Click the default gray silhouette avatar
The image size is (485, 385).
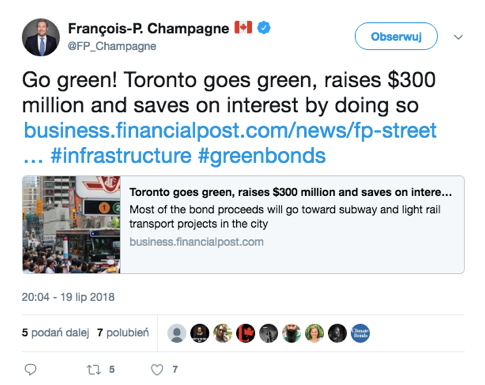coord(177,333)
